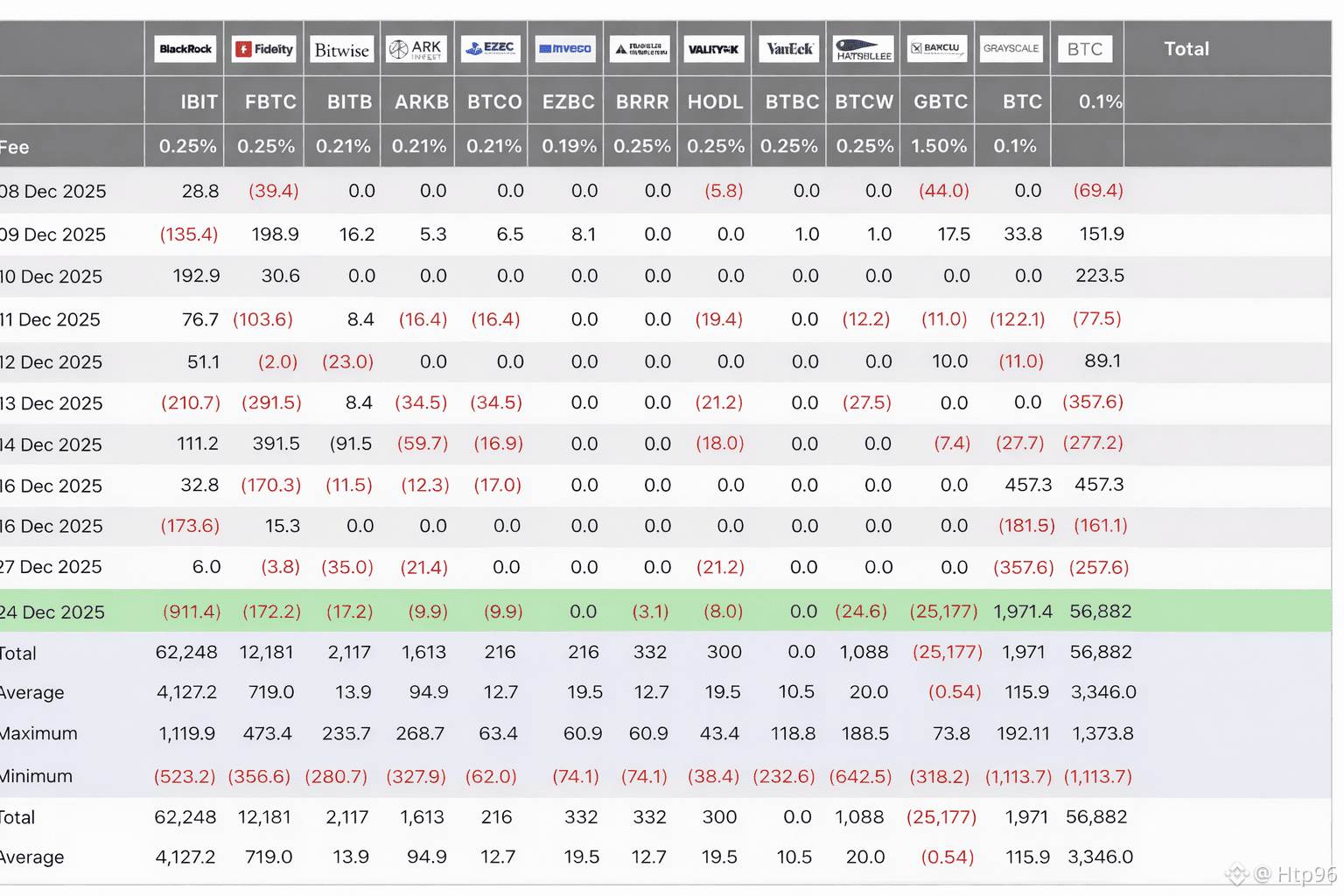This screenshot has width=1344, height=896.
Task: Select the 10 Dec 2025 row label
Action: [x=51, y=276]
